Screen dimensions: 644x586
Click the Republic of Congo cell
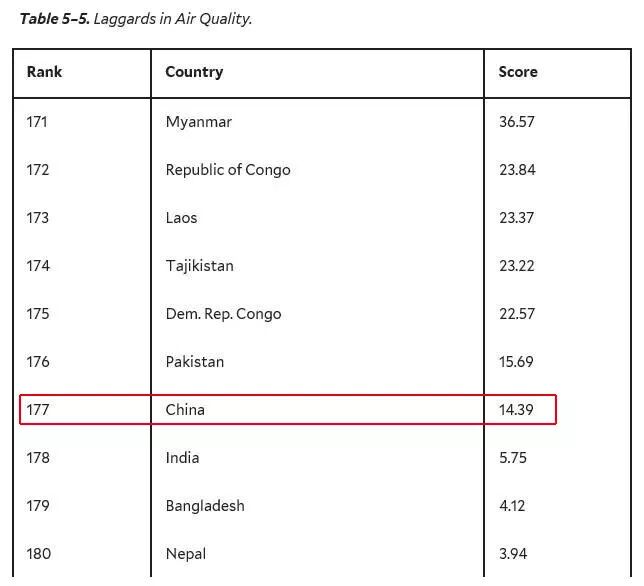228,170
